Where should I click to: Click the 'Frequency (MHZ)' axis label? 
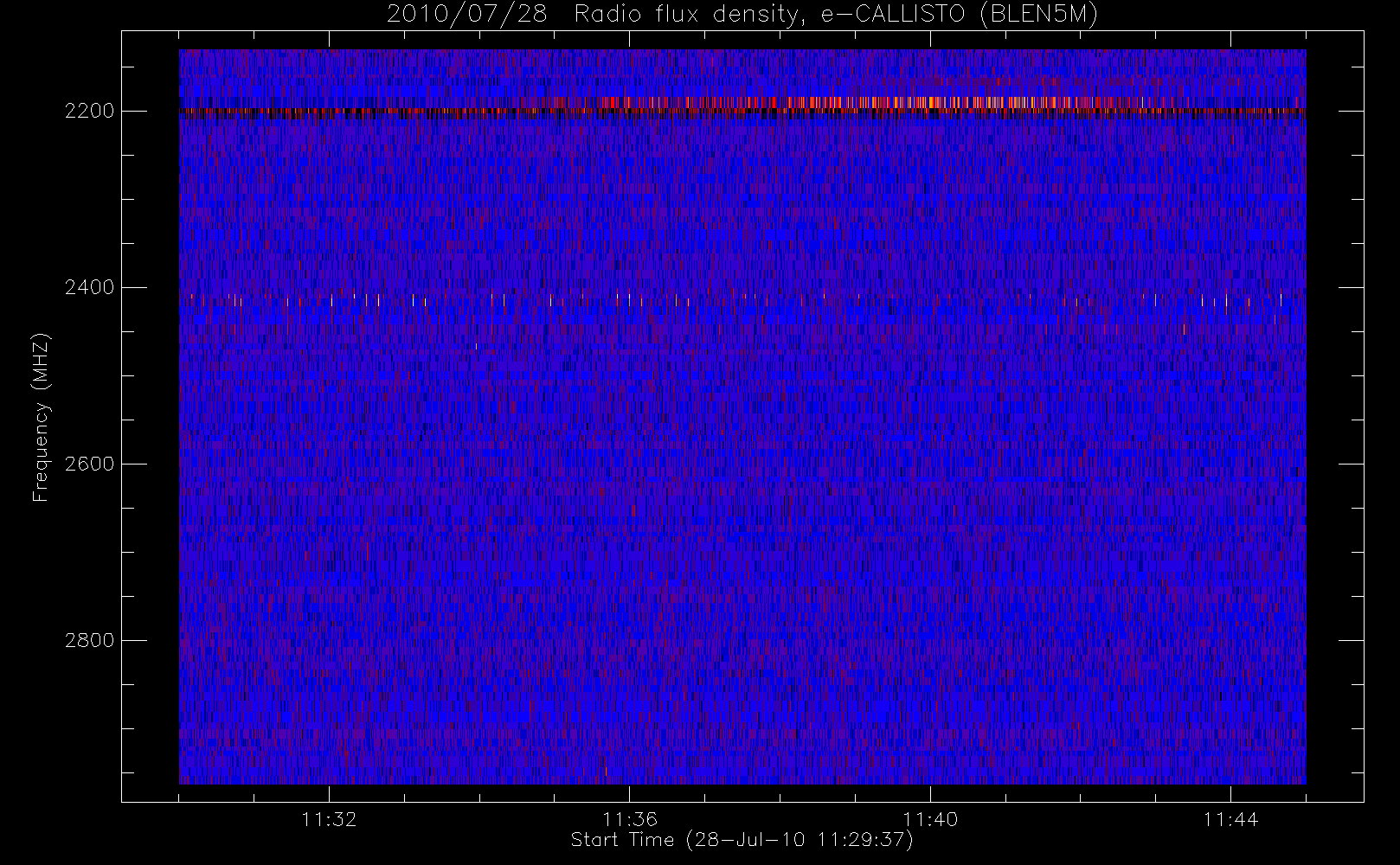40,417
